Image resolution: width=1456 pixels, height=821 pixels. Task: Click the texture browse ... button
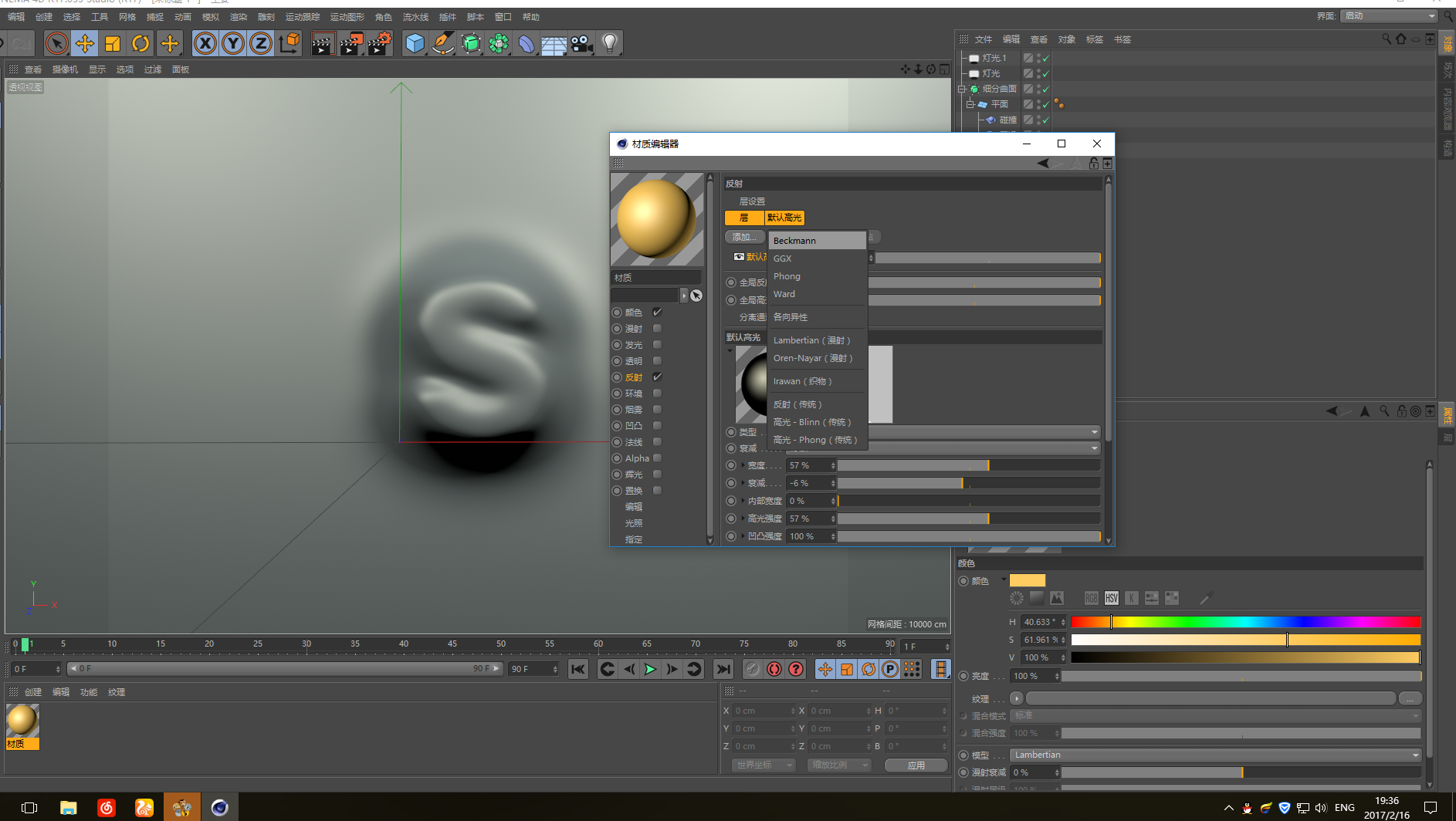tap(1410, 698)
